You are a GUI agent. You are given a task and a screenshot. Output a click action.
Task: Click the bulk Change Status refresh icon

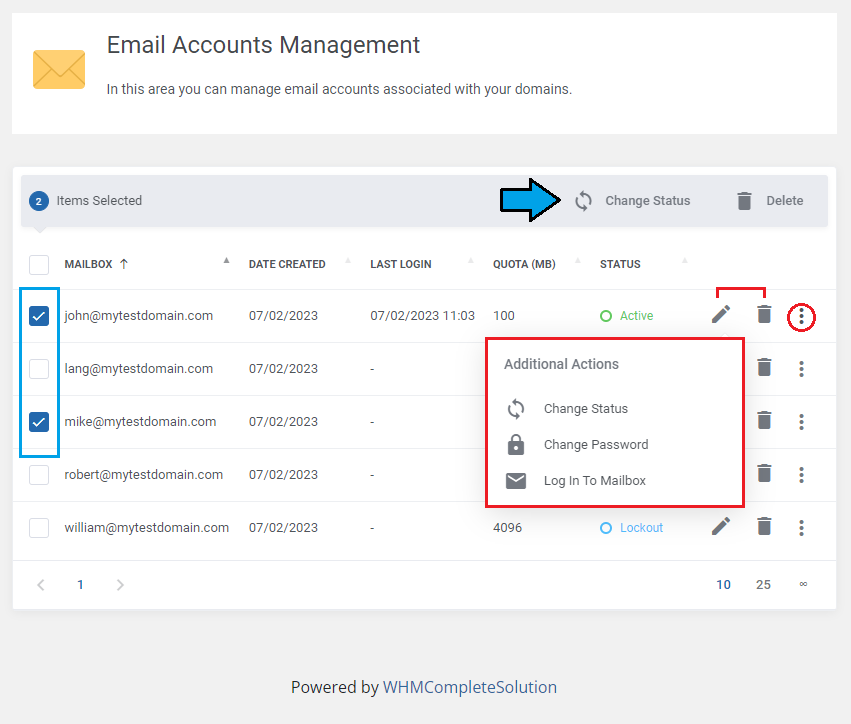pyautogui.click(x=583, y=201)
